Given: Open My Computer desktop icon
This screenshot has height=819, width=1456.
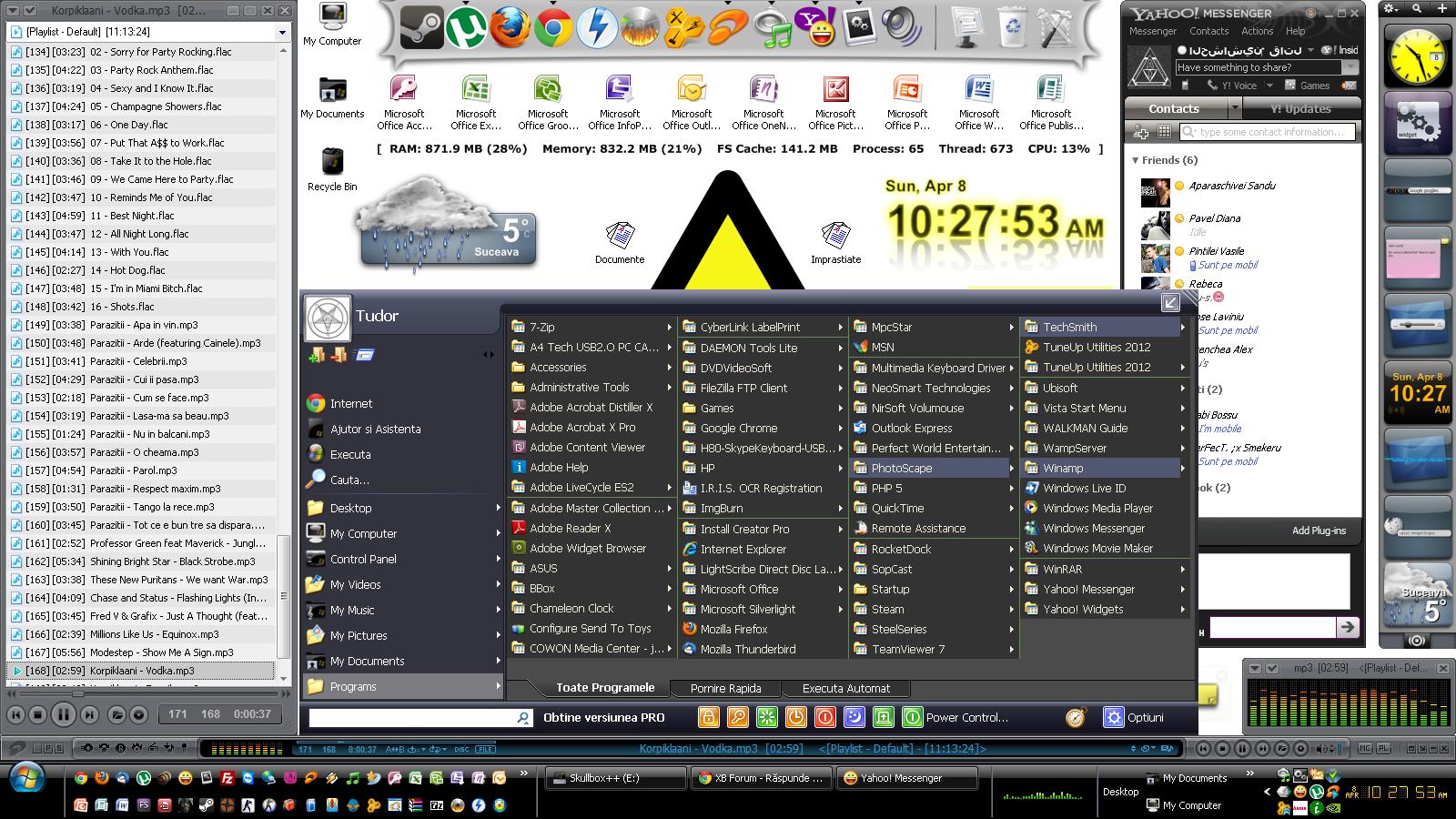Looking at the screenshot, I should tap(332, 25).
